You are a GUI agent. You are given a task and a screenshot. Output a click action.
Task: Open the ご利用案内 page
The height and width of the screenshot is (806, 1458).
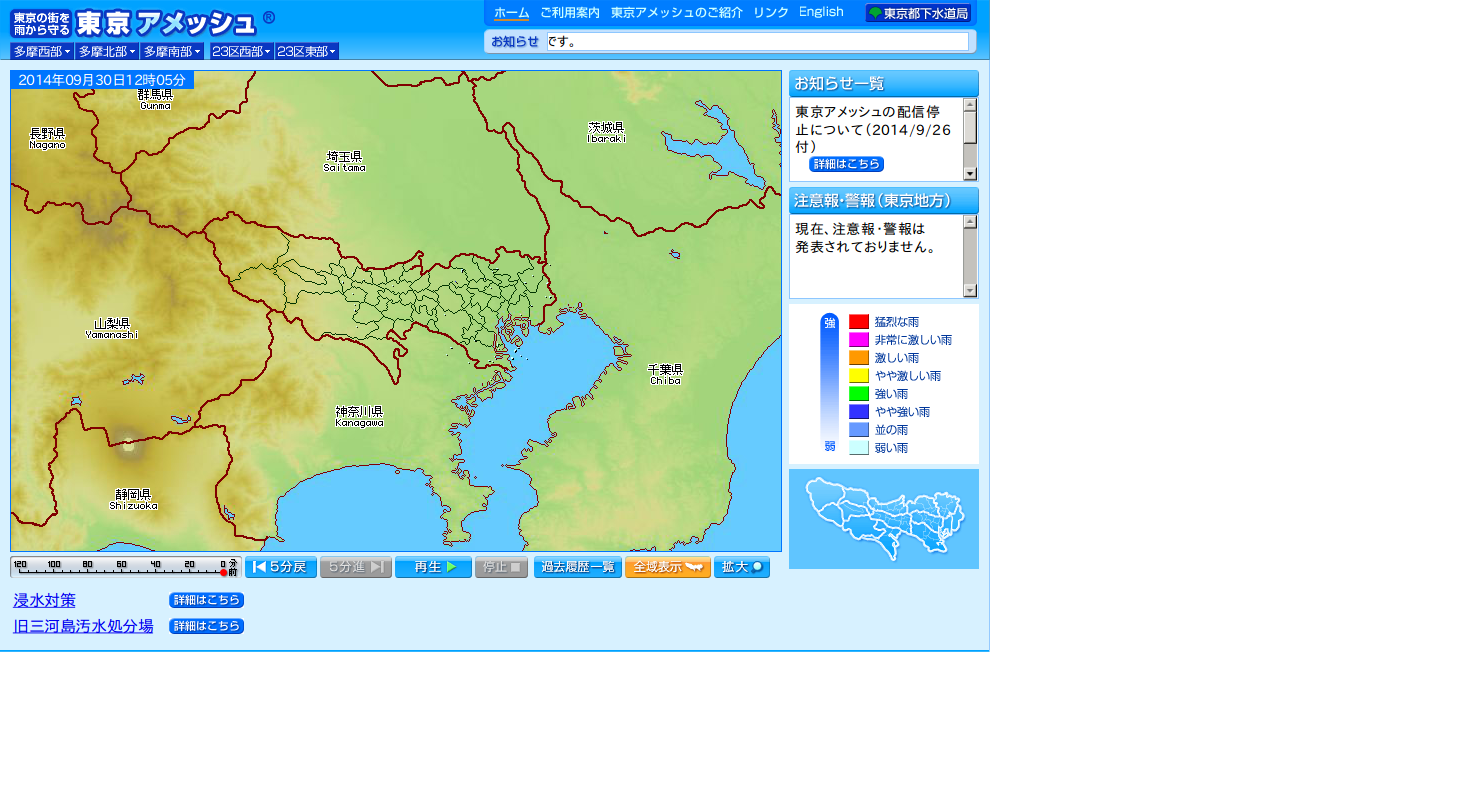(x=570, y=13)
